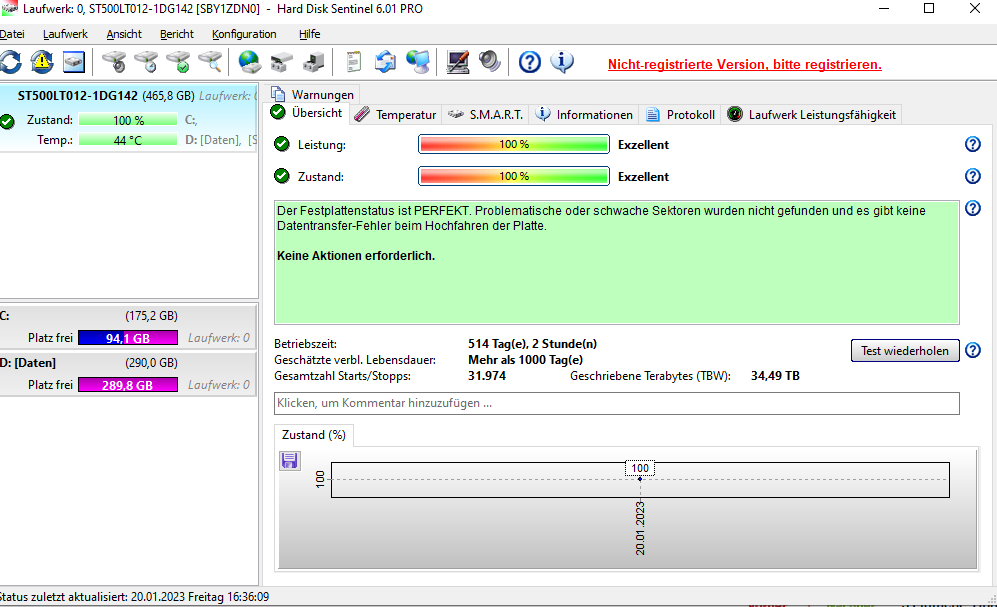Click the 31.974 starts/stops value
Image resolution: width=997 pixels, height=607 pixels.
(x=487, y=376)
